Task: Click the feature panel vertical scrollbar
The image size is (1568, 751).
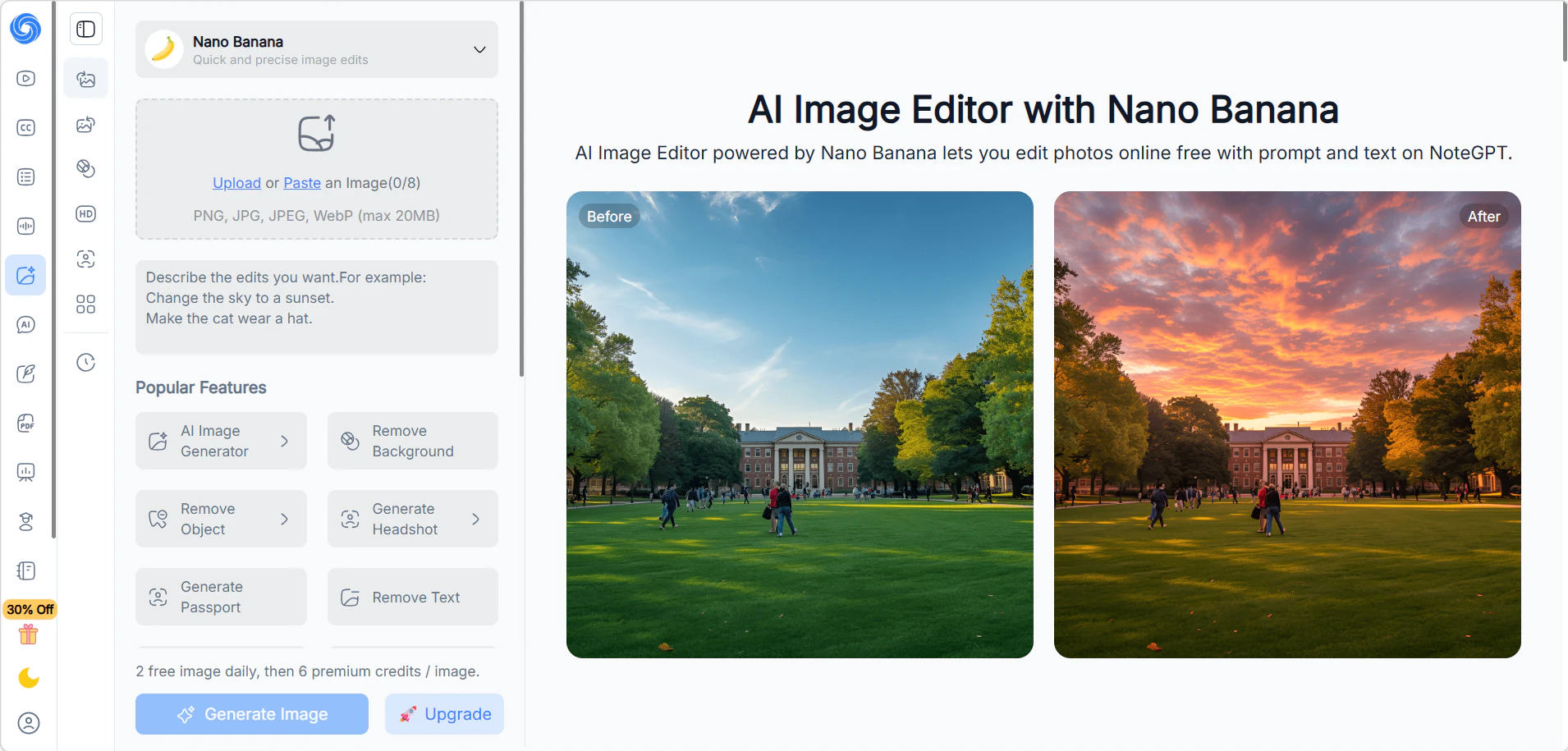Action: (x=521, y=189)
